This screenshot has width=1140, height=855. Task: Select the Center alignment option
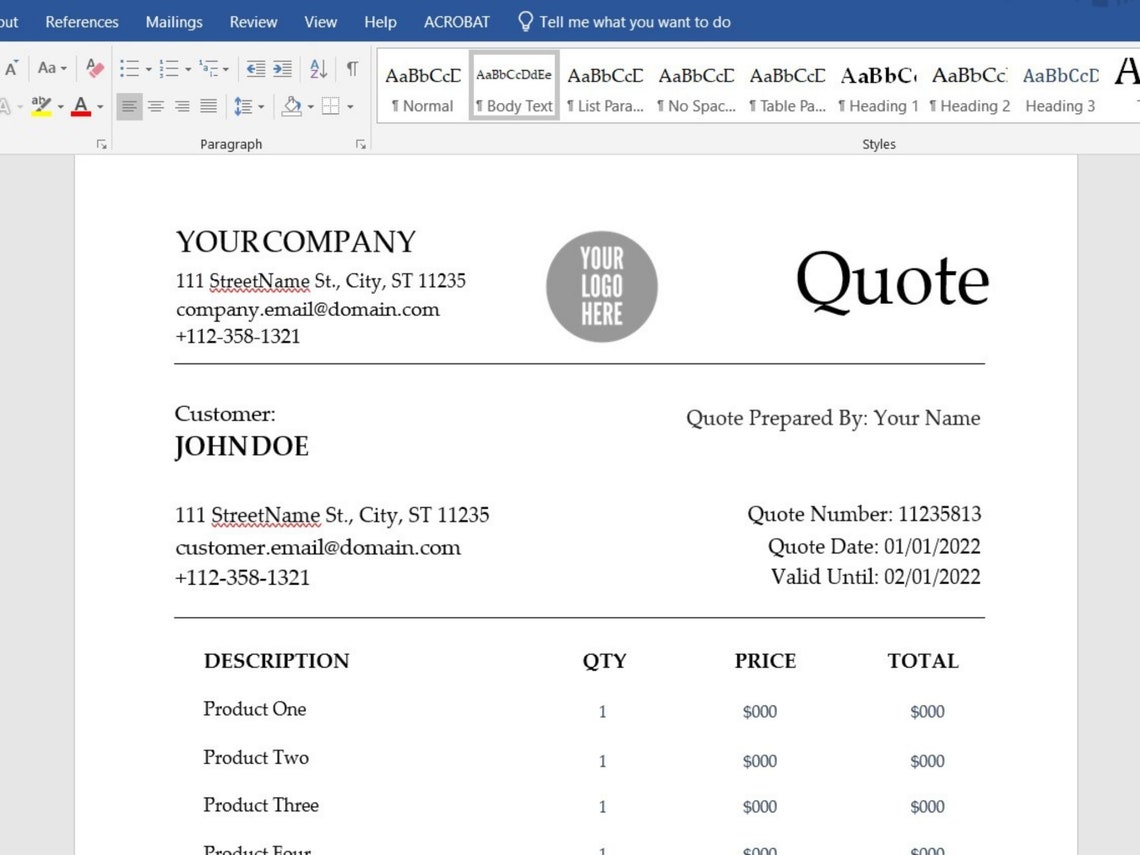click(155, 106)
